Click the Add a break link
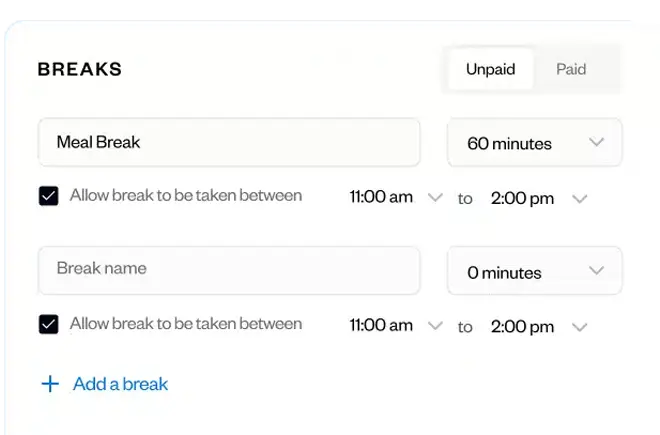 click(x=120, y=384)
